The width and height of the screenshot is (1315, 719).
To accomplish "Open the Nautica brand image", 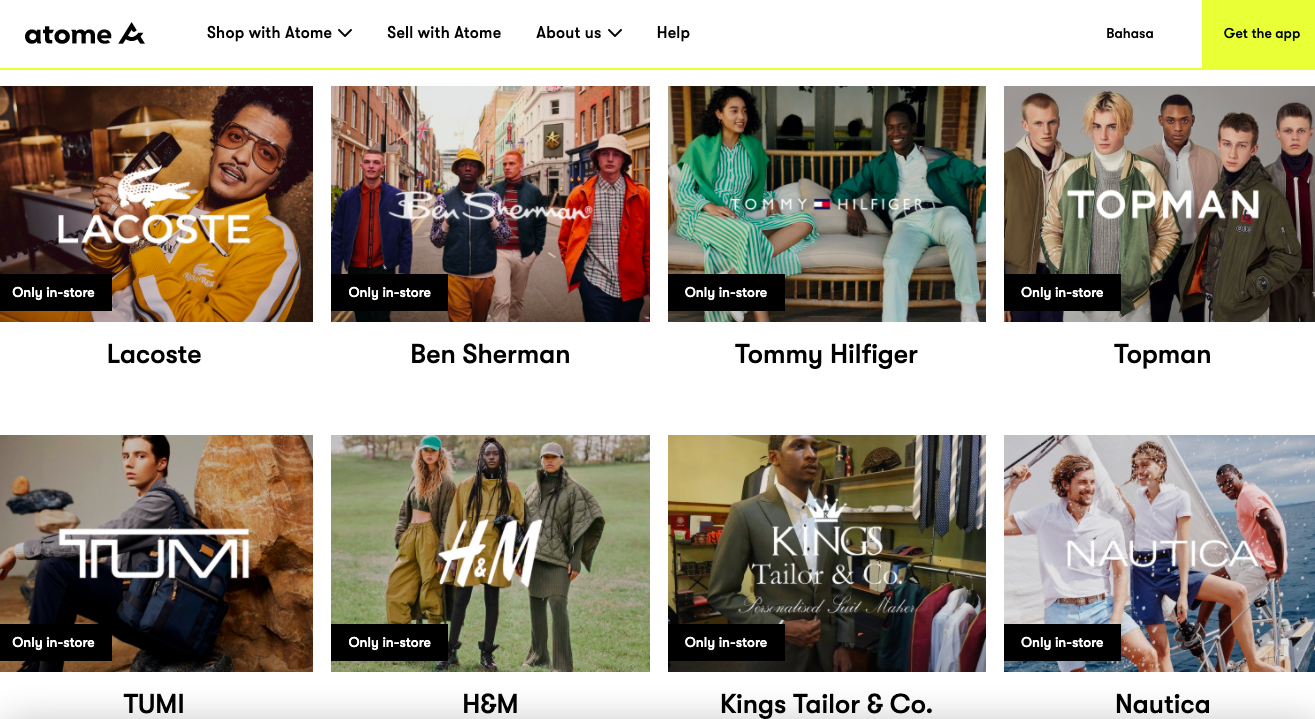I will point(1159,553).
